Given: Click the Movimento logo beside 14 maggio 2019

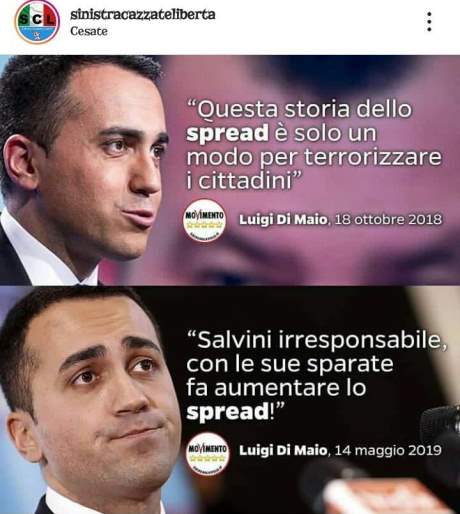Looking at the screenshot, I should (x=207, y=453).
